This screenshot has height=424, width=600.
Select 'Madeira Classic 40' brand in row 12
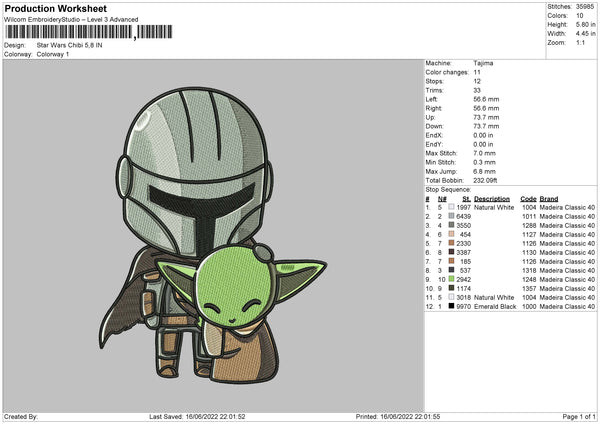point(567,307)
